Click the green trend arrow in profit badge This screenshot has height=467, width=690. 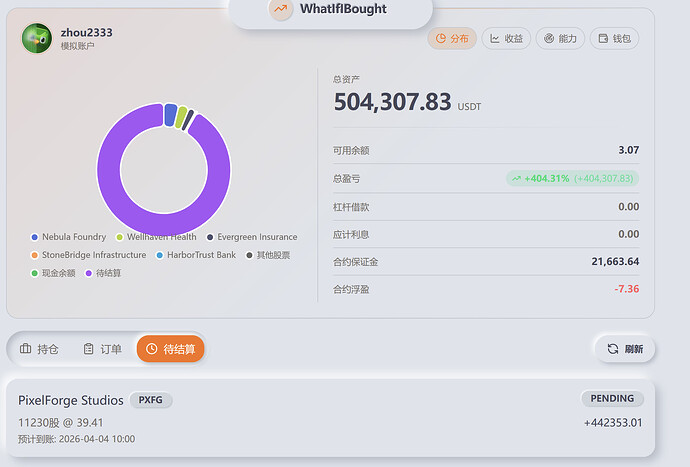click(516, 178)
